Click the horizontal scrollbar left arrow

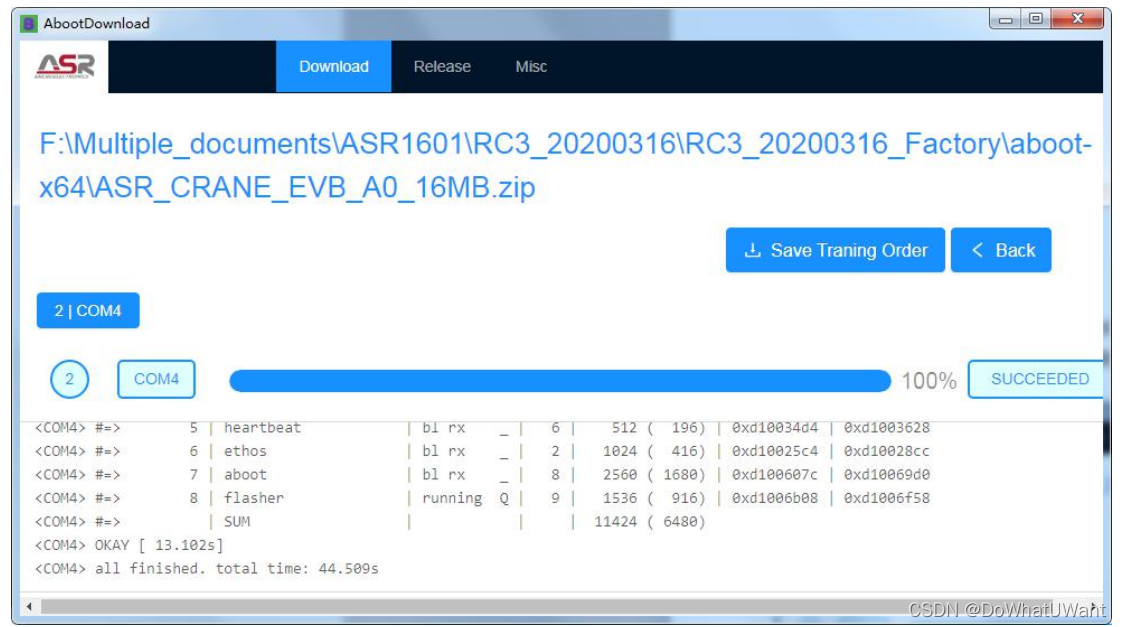pos(29,607)
